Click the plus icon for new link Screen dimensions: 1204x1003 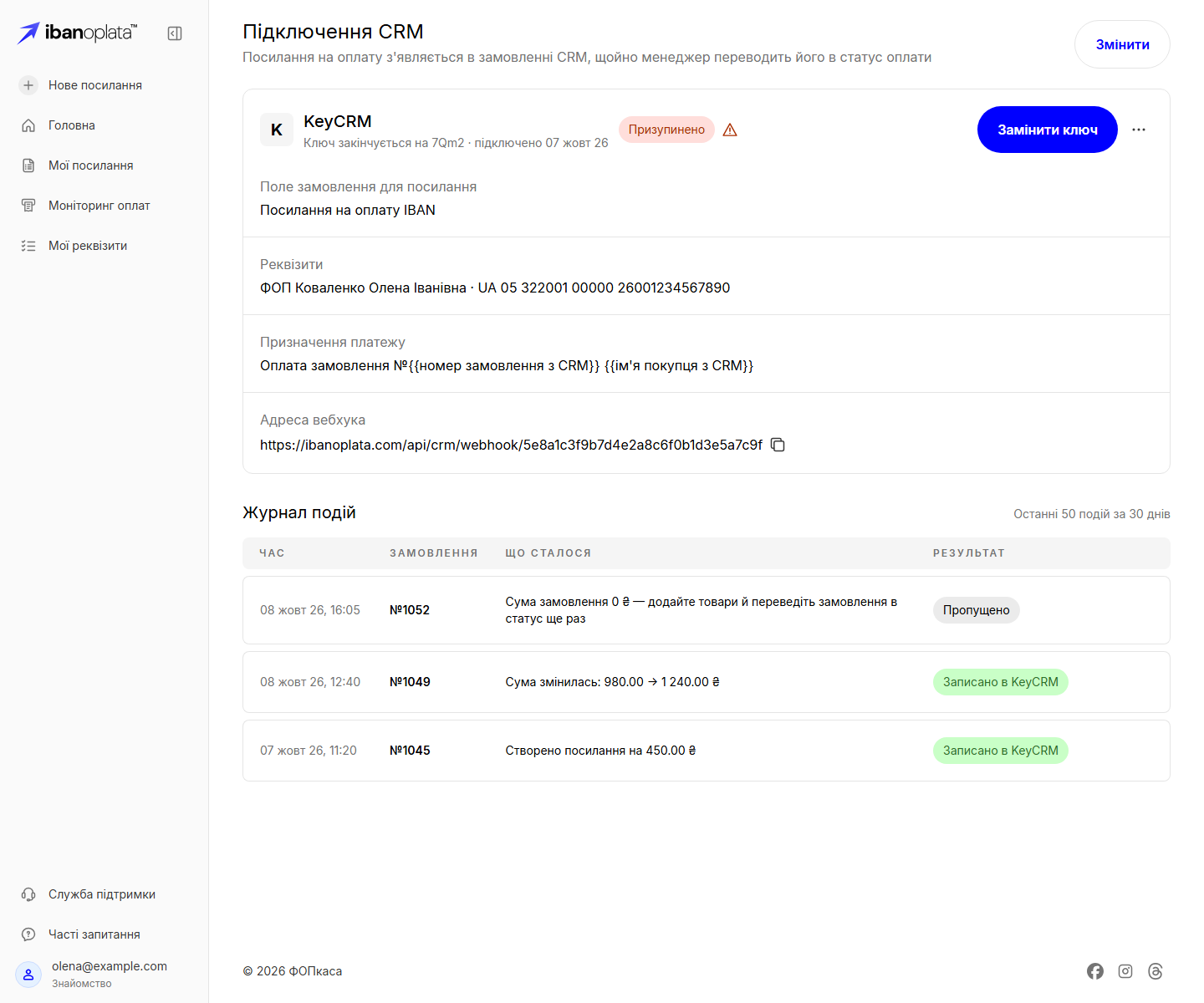click(28, 85)
